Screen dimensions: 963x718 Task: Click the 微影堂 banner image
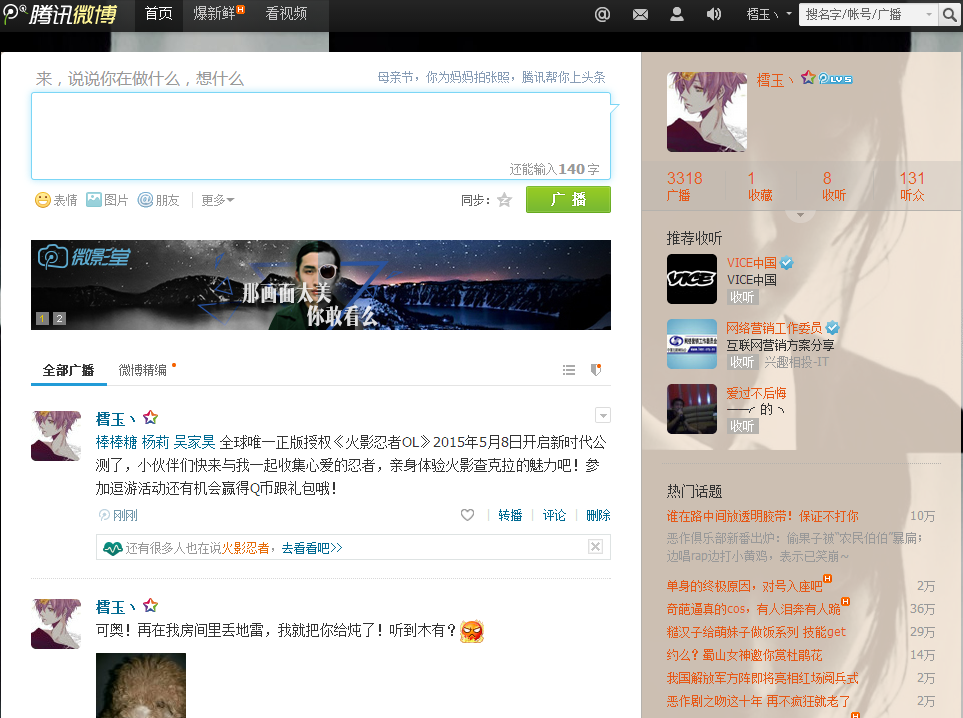click(x=321, y=284)
